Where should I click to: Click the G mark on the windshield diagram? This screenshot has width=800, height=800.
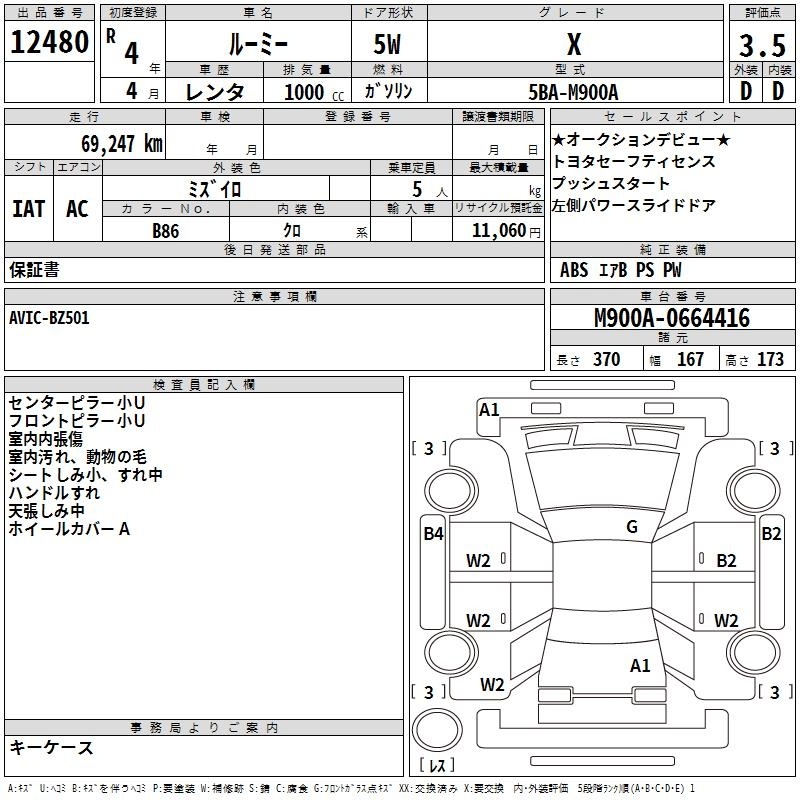tap(632, 527)
